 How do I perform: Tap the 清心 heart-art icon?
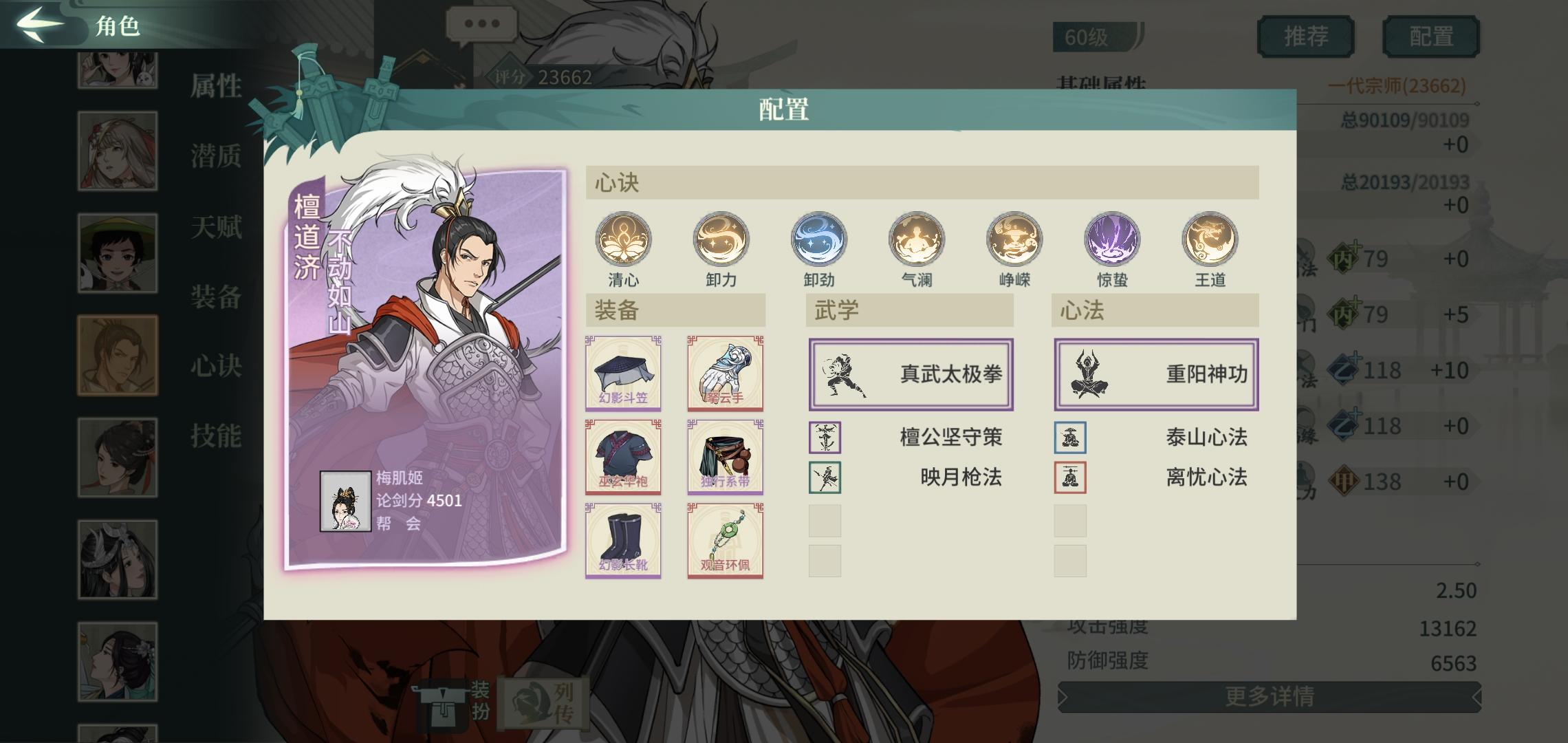623,239
